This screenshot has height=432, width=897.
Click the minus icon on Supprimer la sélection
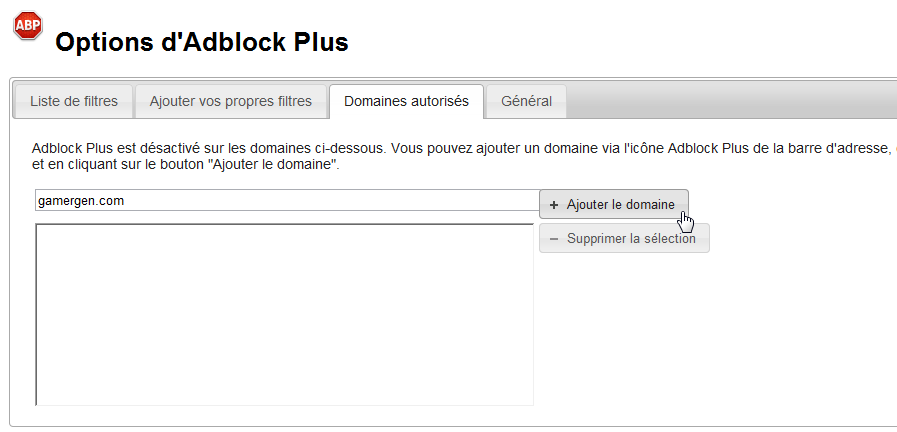pyautogui.click(x=554, y=239)
